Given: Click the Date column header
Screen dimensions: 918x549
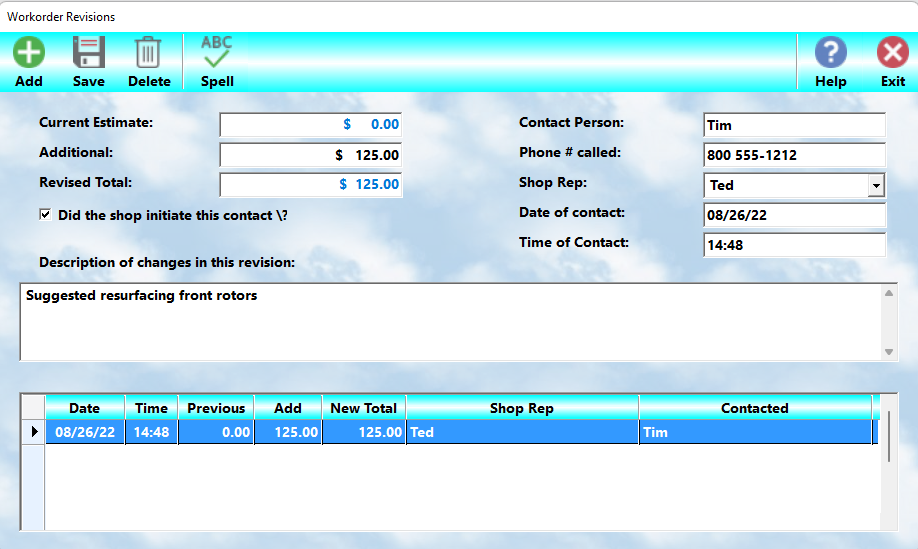Looking at the screenshot, I should tap(85, 408).
